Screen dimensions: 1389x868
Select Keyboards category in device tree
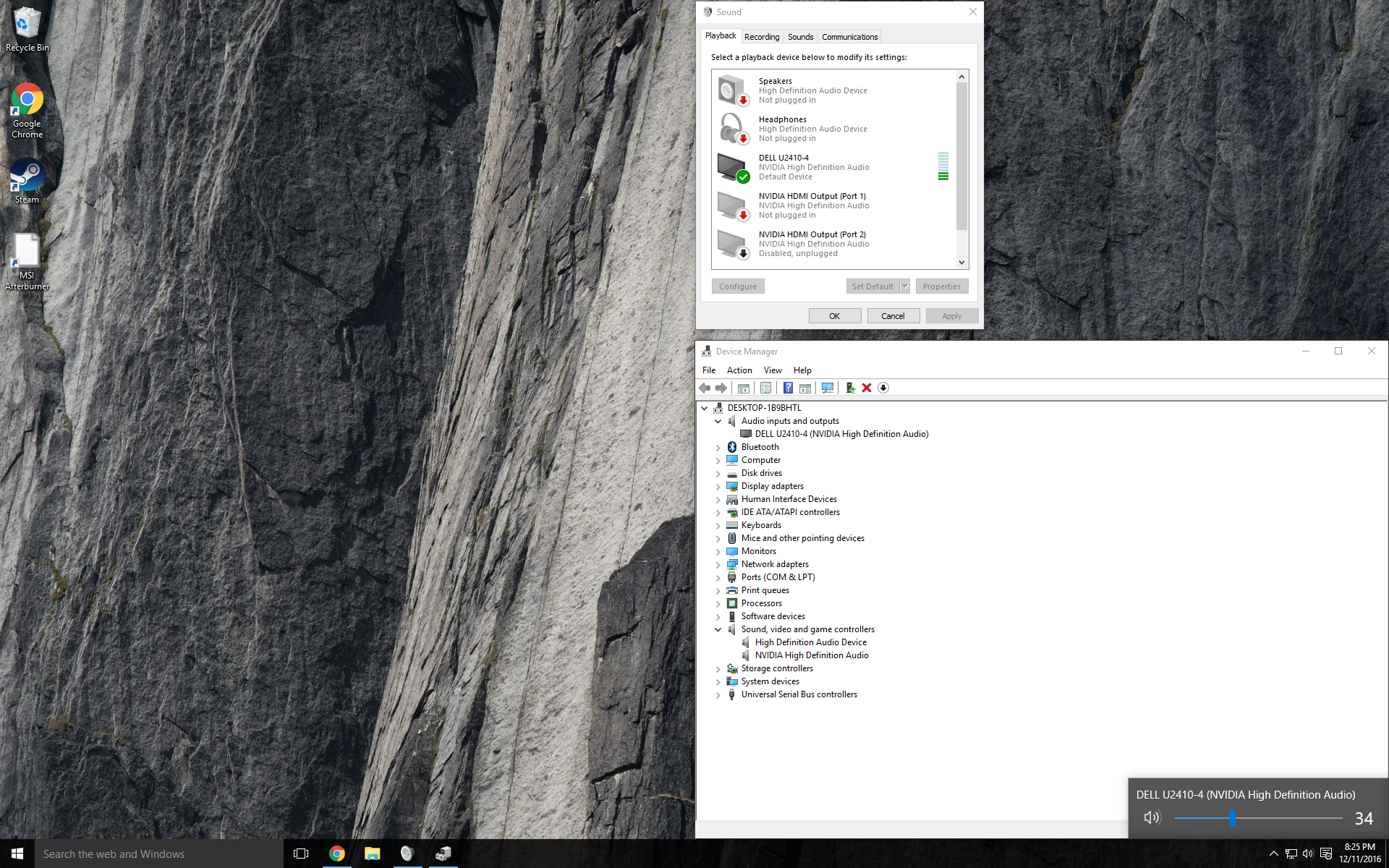(x=761, y=525)
